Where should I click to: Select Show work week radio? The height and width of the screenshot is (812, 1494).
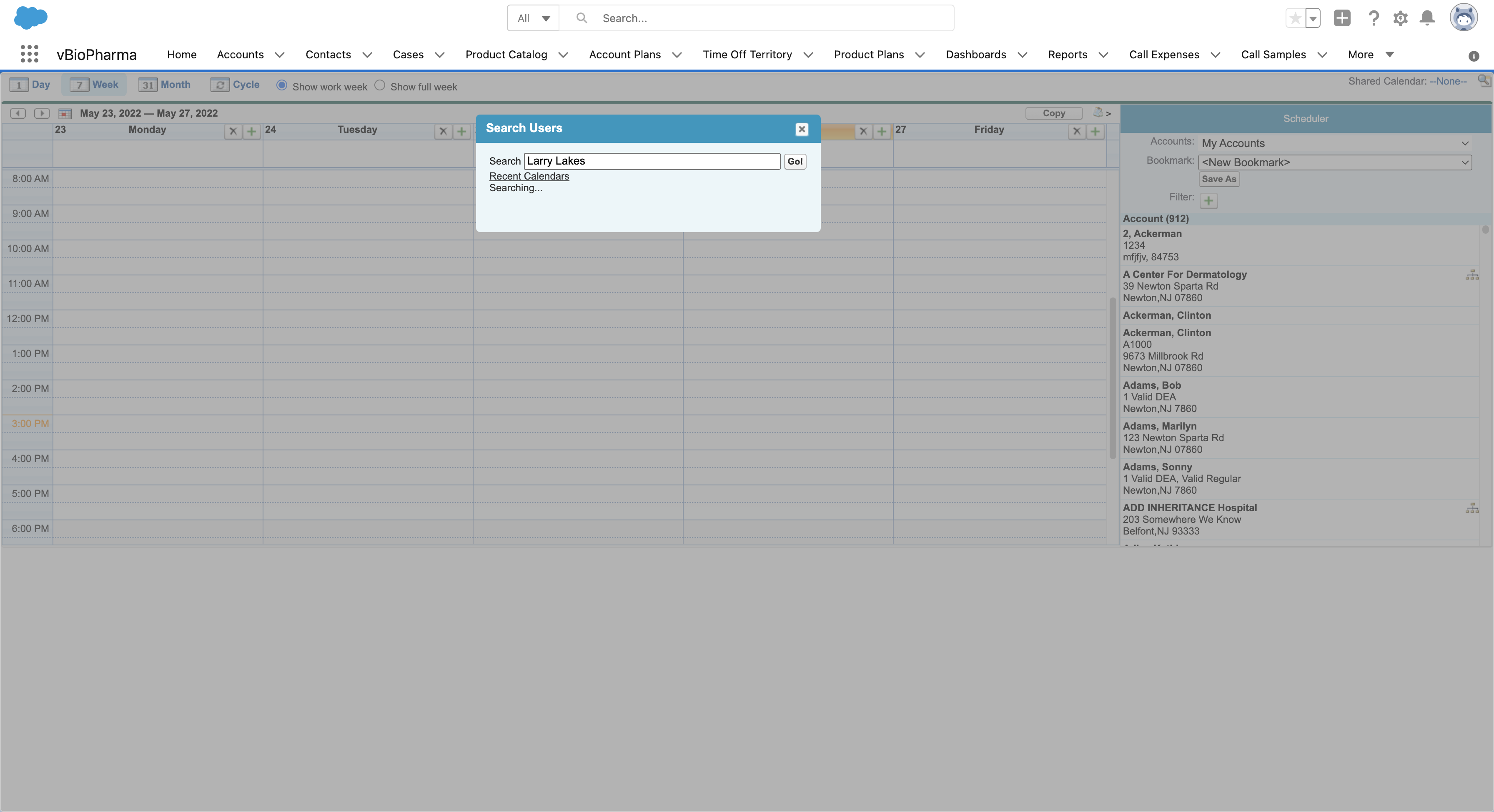pos(282,85)
